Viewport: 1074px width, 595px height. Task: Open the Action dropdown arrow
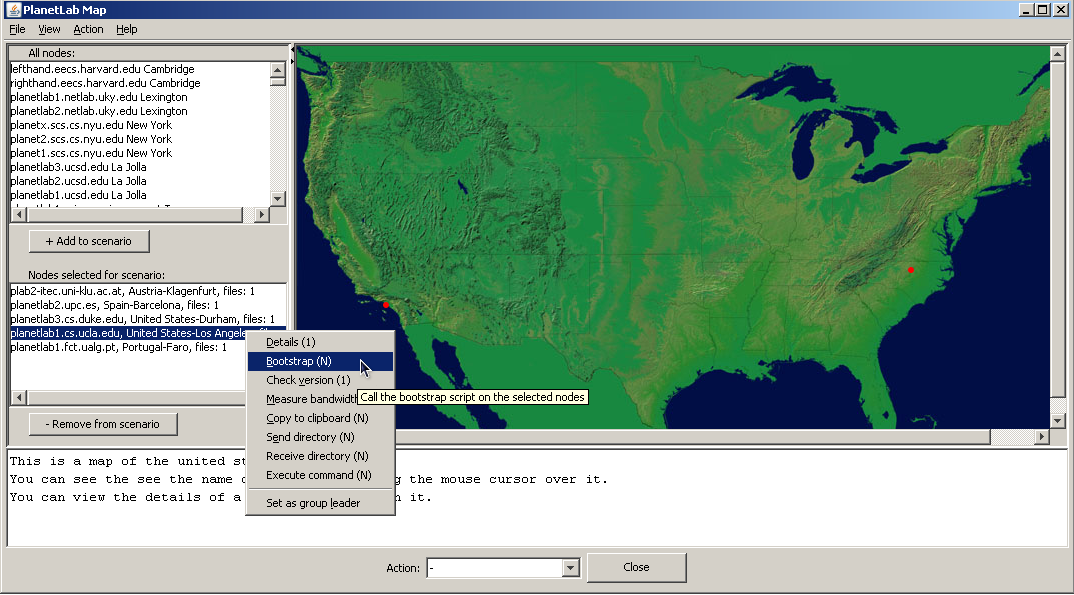571,568
